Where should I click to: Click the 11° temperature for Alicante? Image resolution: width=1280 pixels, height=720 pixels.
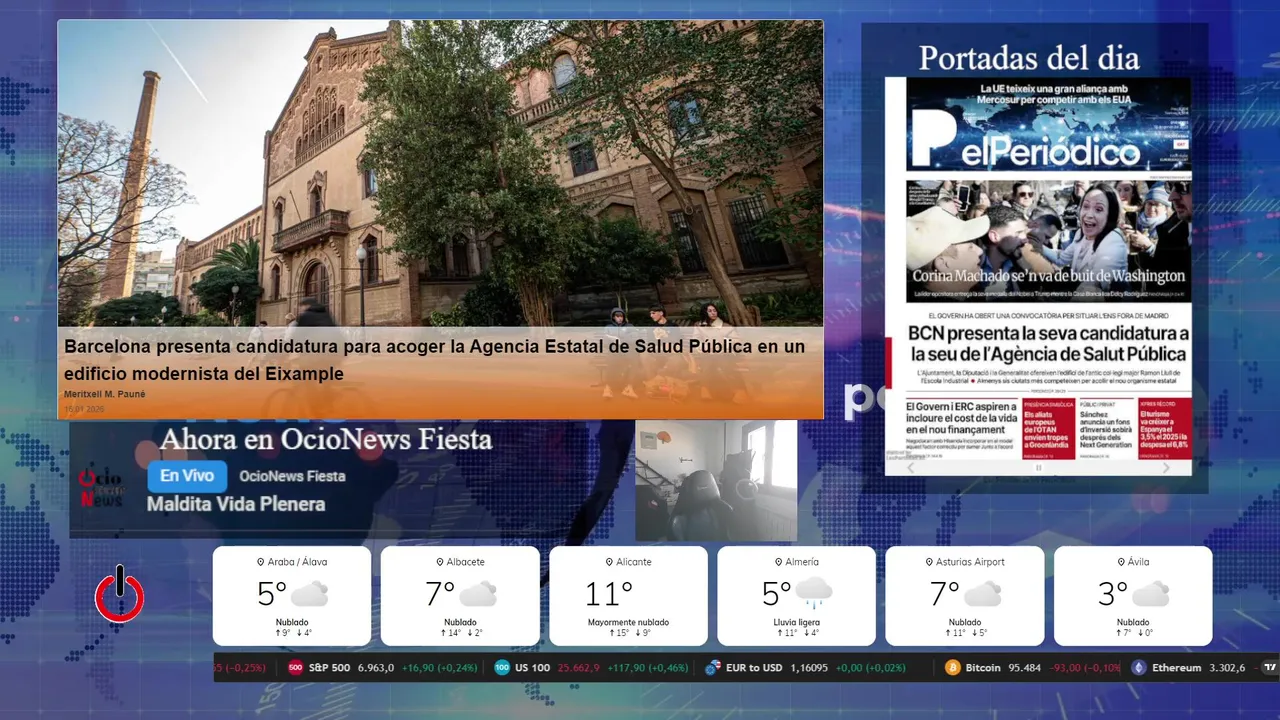(x=609, y=594)
